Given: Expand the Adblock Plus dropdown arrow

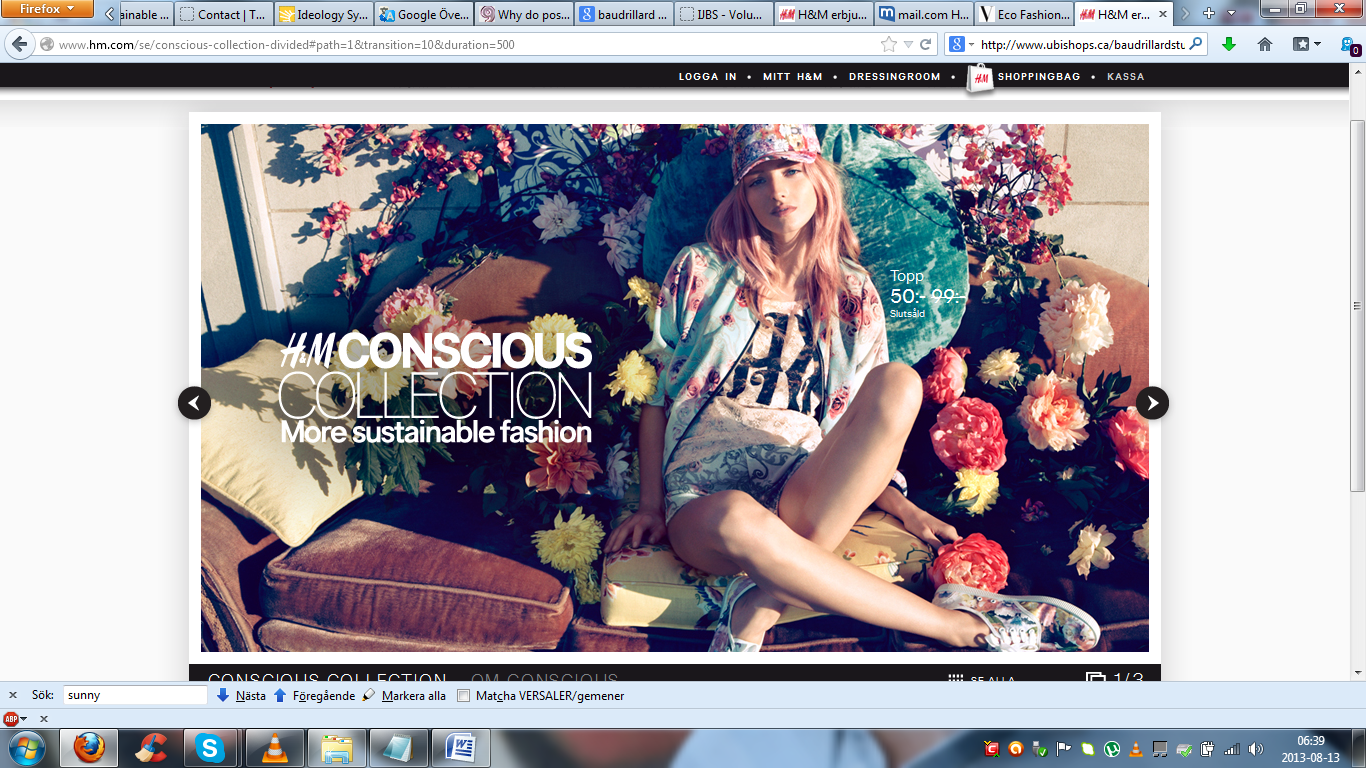Looking at the screenshot, I should point(24,719).
